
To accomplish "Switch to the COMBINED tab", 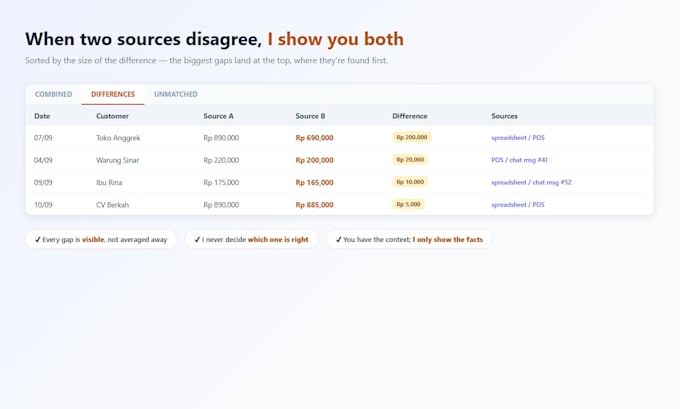I will pos(53,94).
